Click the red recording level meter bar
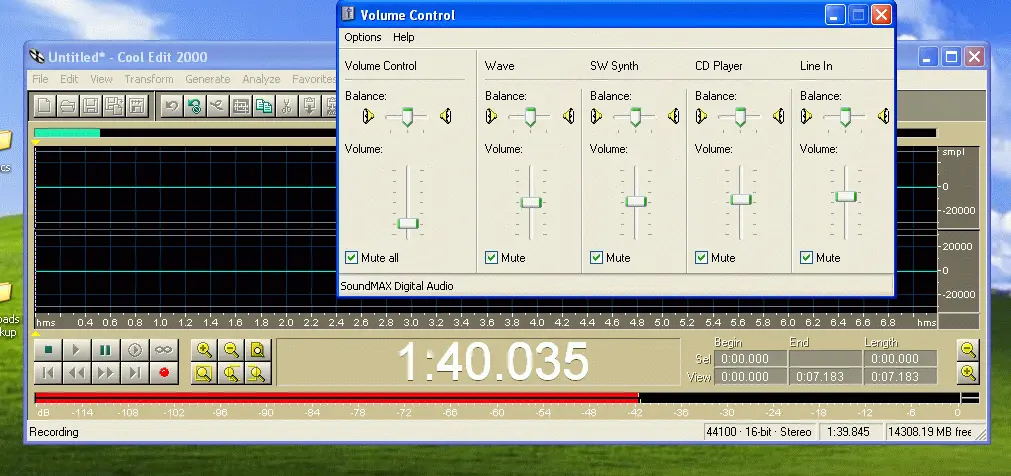The height and width of the screenshot is (476, 1011). tap(336, 398)
